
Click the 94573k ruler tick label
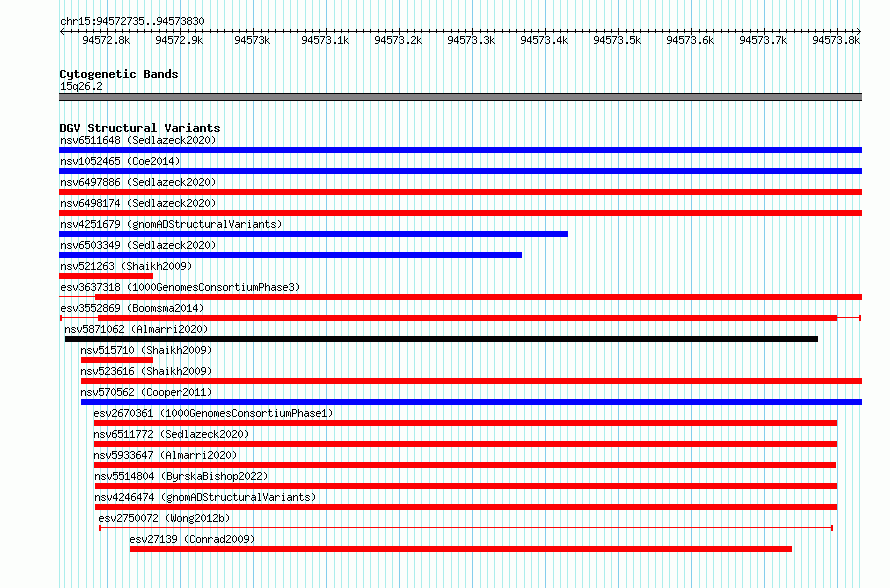coord(252,40)
